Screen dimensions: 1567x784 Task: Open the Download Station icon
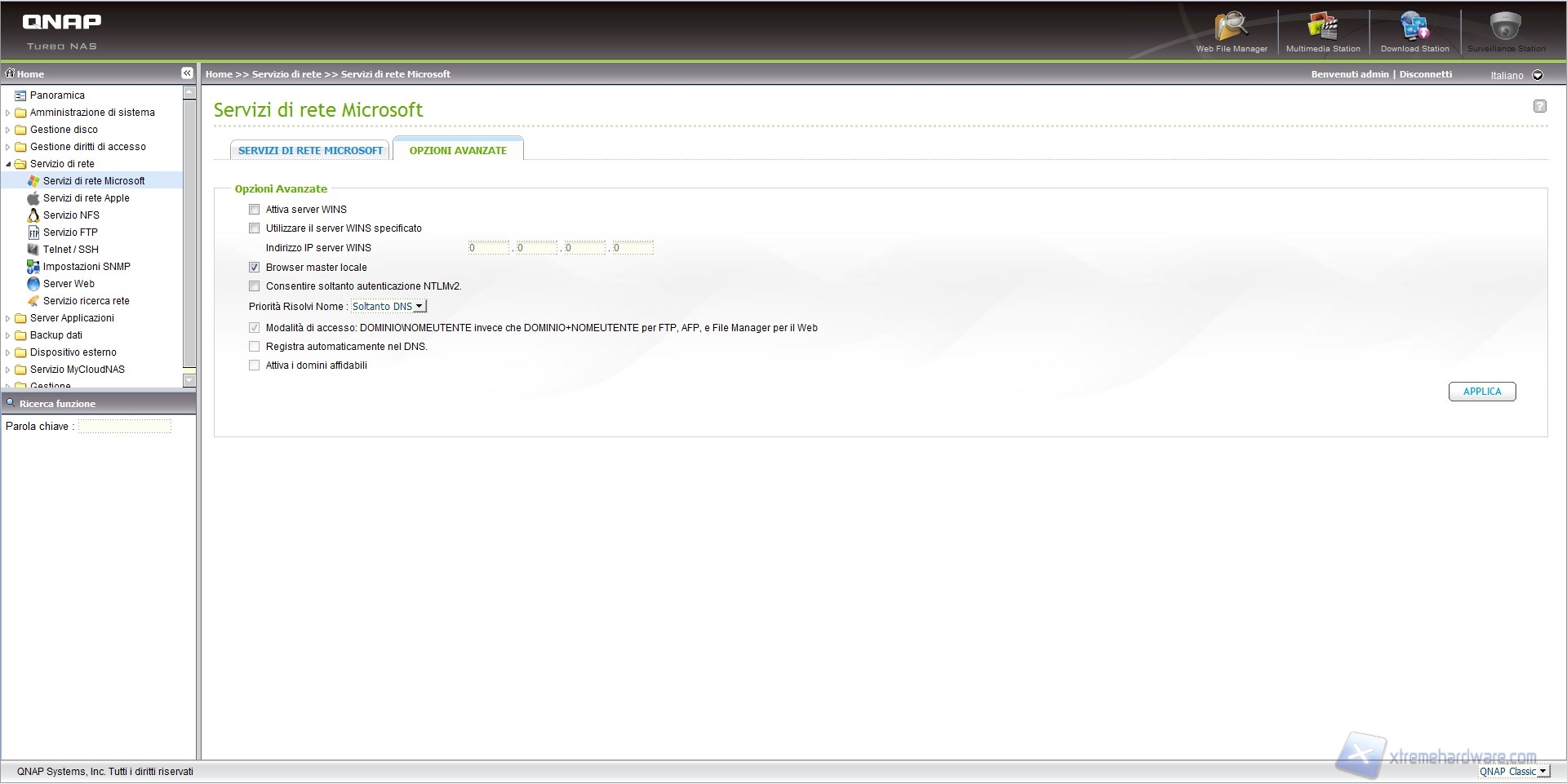pos(1414,28)
